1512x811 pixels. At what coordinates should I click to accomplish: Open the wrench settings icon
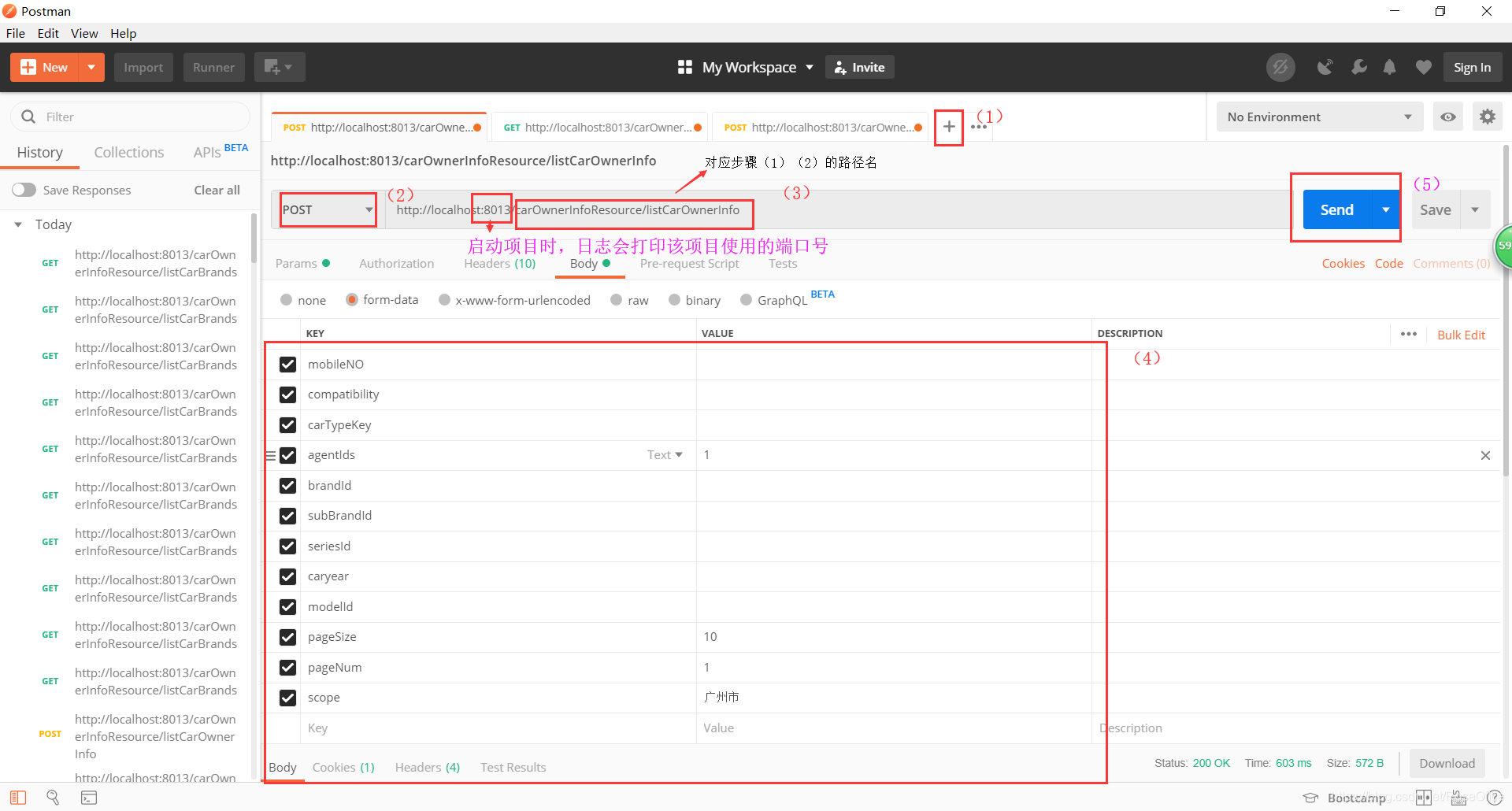click(1358, 68)
